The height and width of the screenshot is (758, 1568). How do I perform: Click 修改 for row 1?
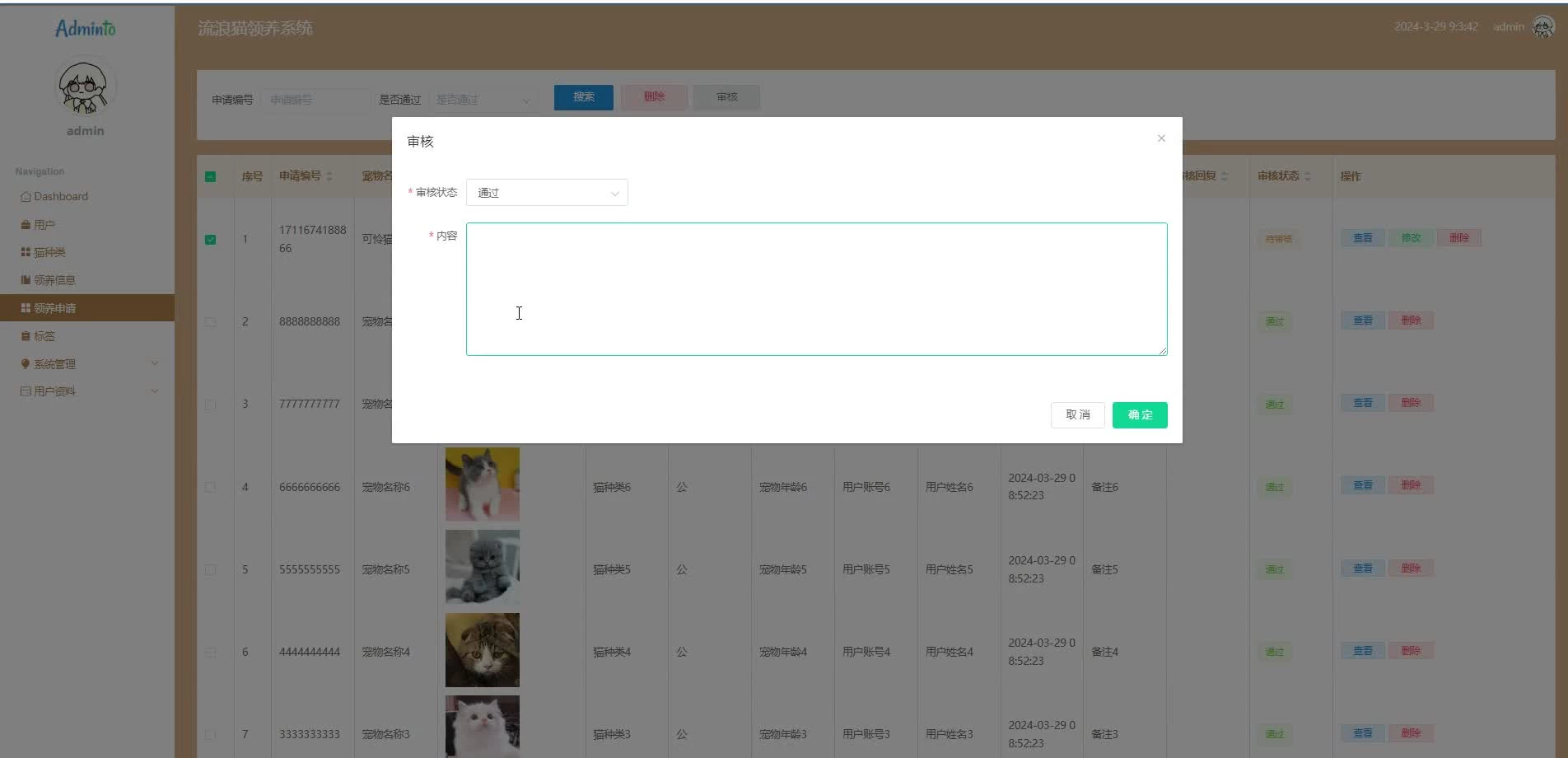click(x=1411, y=238)
